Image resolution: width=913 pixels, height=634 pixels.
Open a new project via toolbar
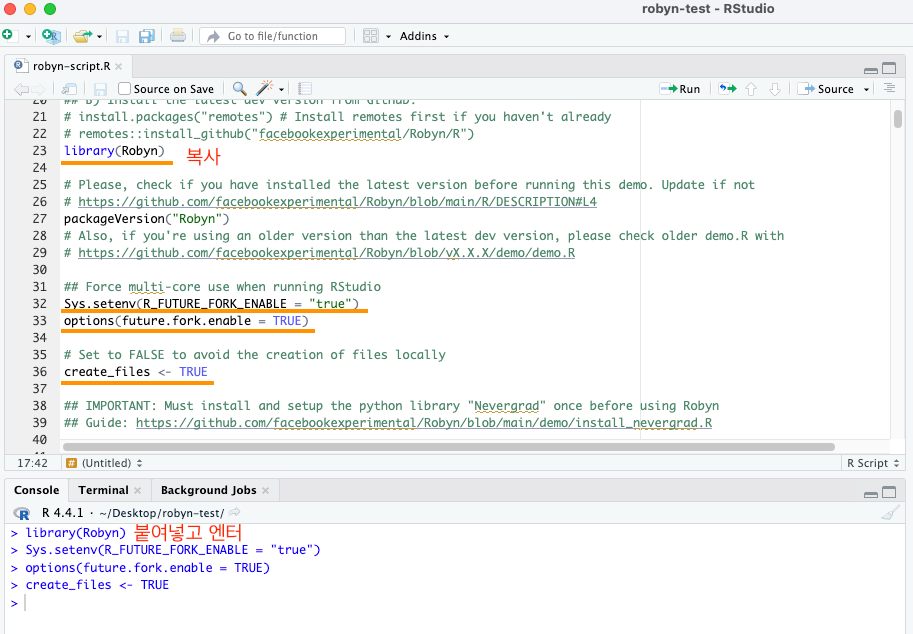pos(51,35)
